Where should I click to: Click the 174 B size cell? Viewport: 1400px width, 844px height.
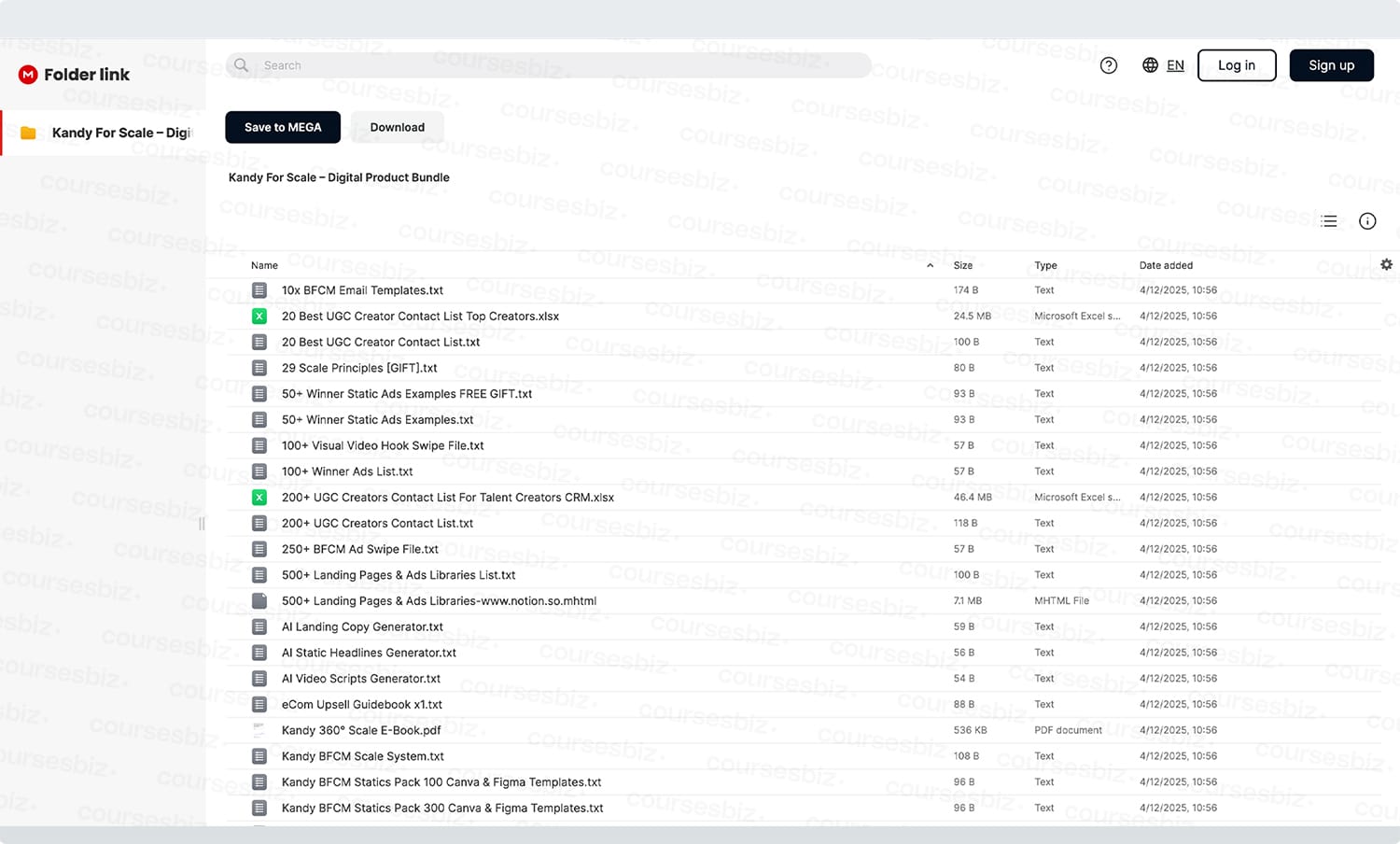[966, 290]
